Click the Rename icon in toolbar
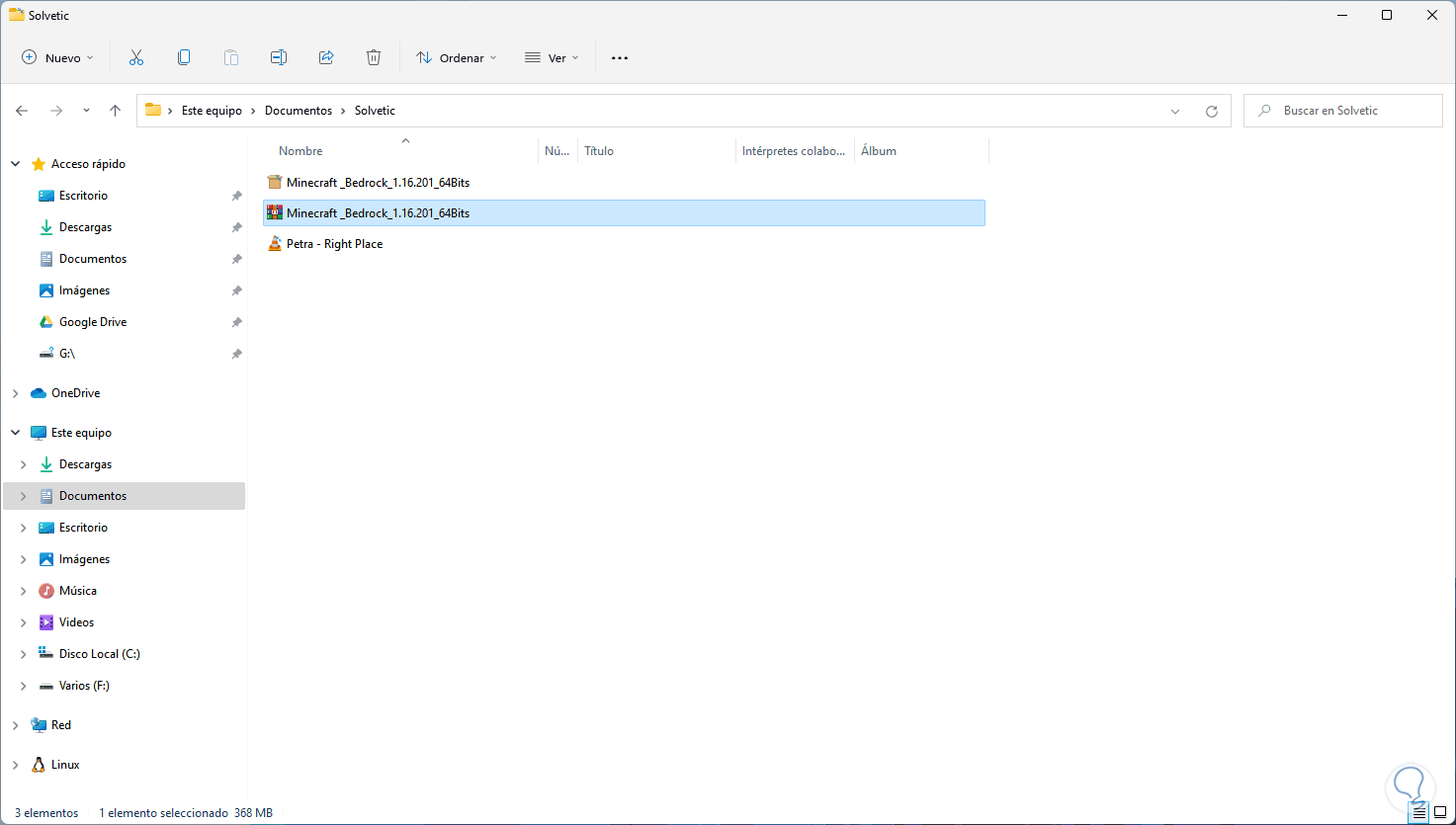This screenshot has width=1456, height=825. click(x=279, y=58)
